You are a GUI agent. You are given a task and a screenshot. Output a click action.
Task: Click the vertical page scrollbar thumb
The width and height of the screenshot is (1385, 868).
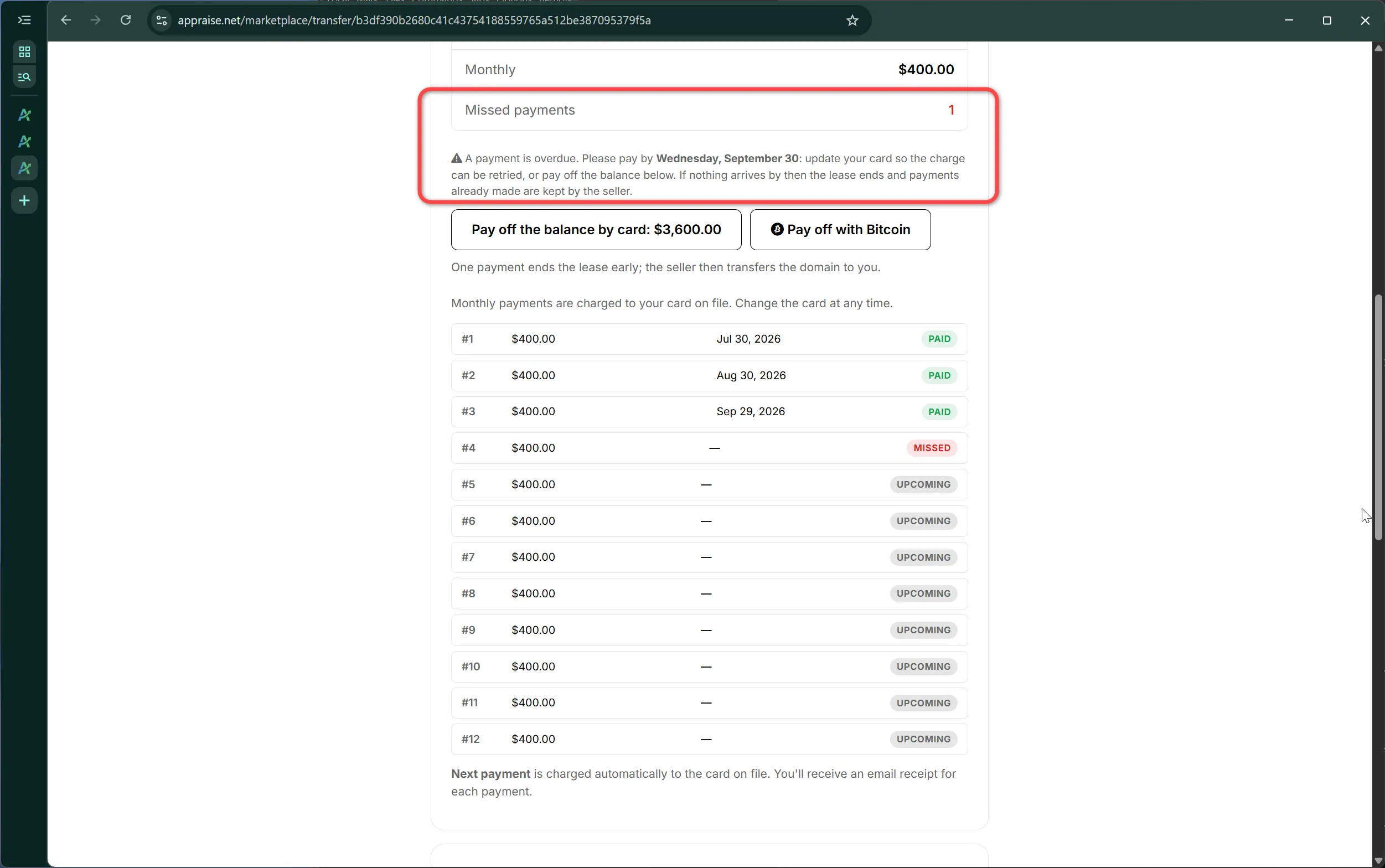(1378, 417)
